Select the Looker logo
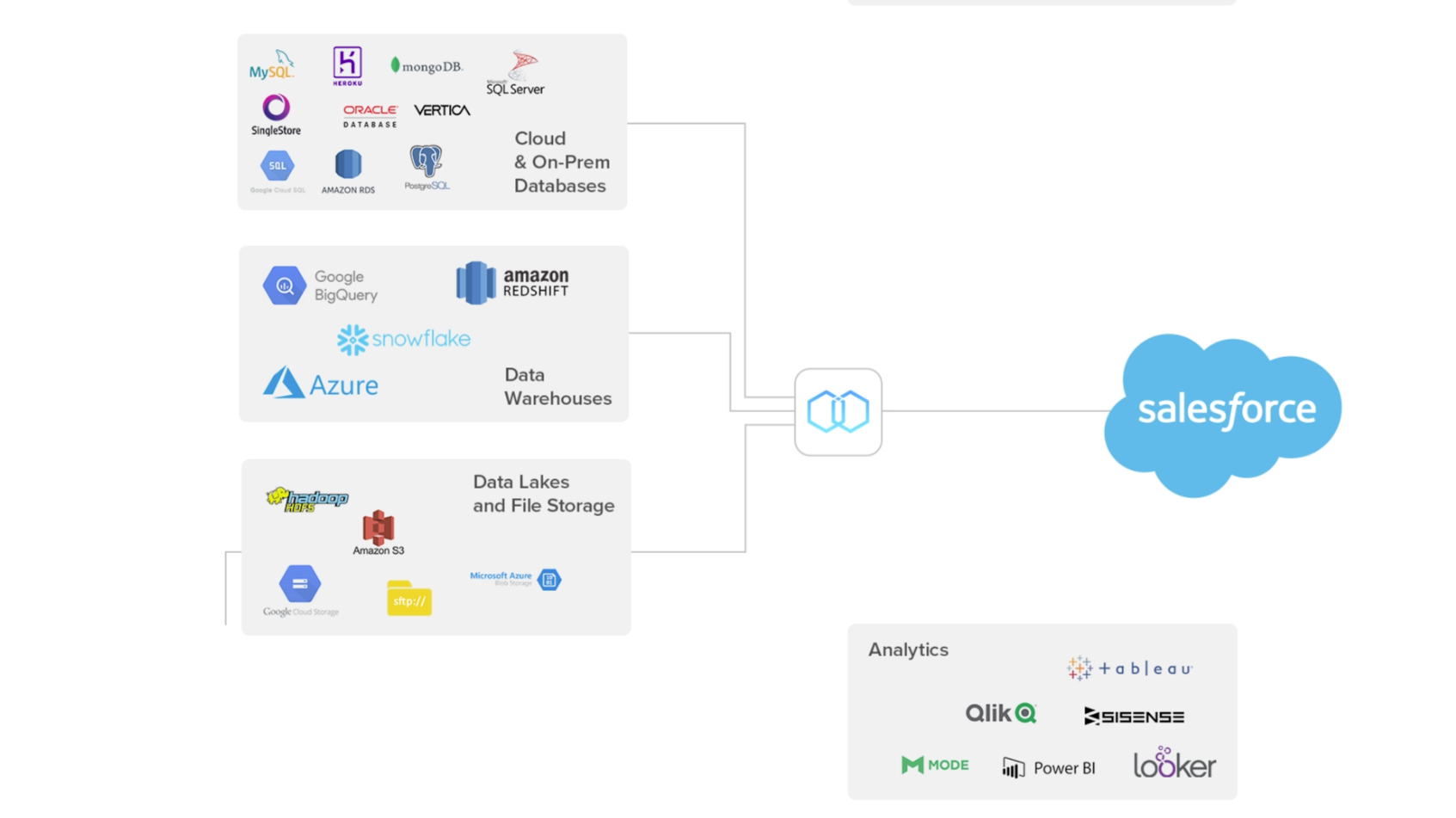The width and height of the screenshot is (1456, 818). pos(1173,764)
